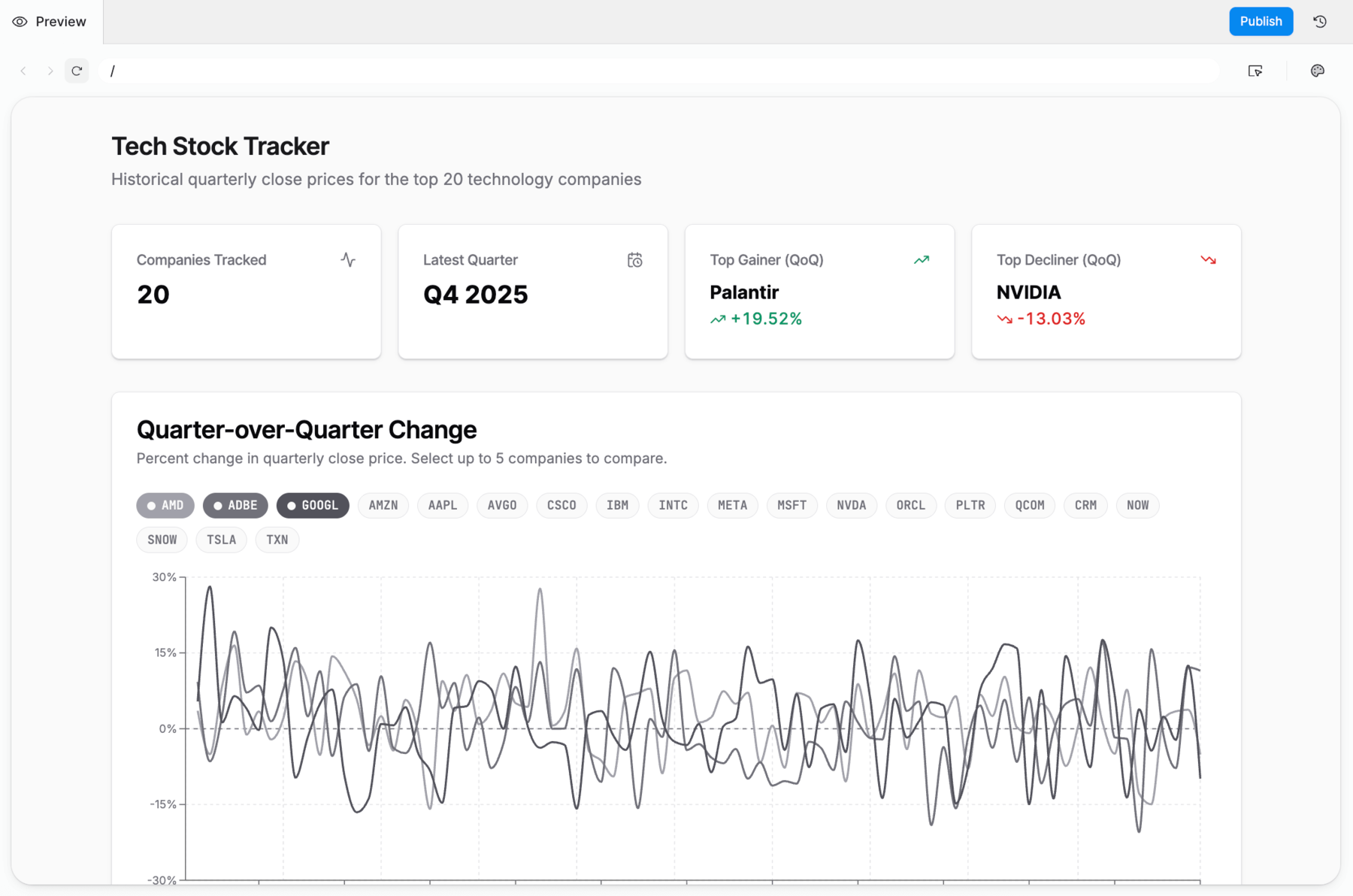Click the URL path field

(x=658, y=71)
